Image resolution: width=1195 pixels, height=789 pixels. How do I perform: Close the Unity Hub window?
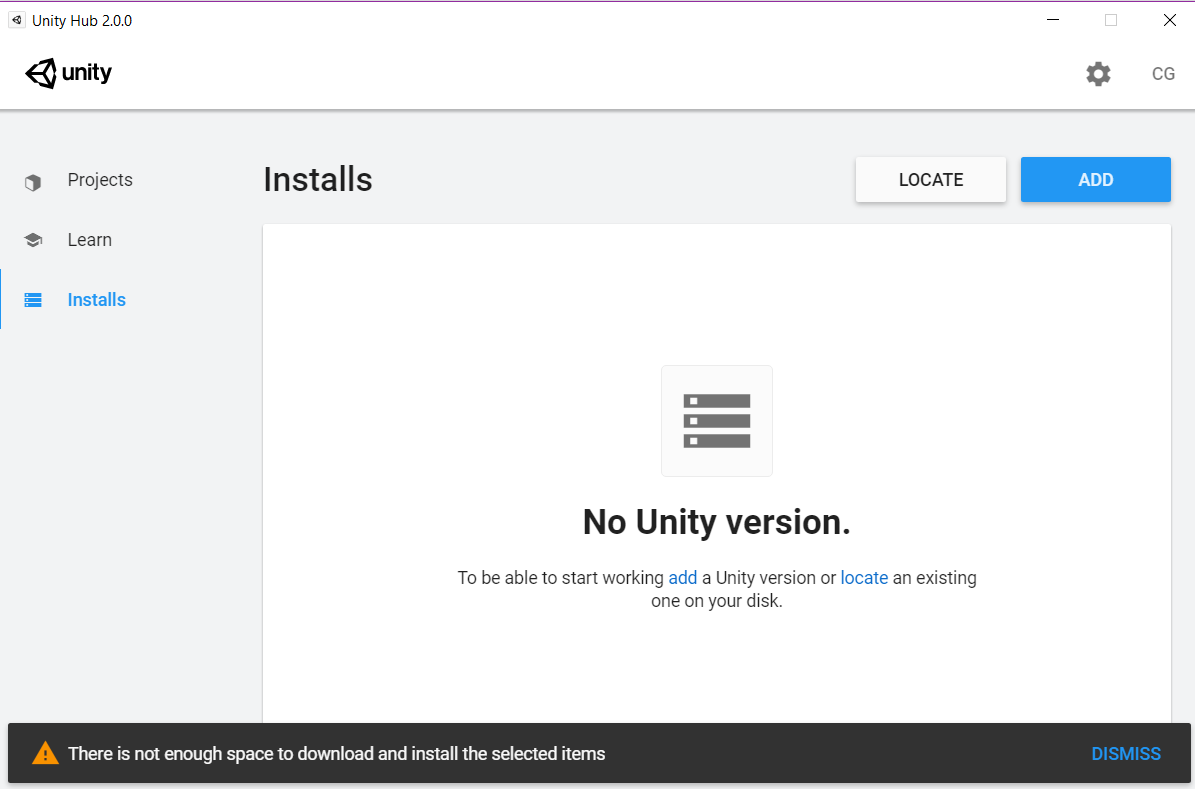1169,20
